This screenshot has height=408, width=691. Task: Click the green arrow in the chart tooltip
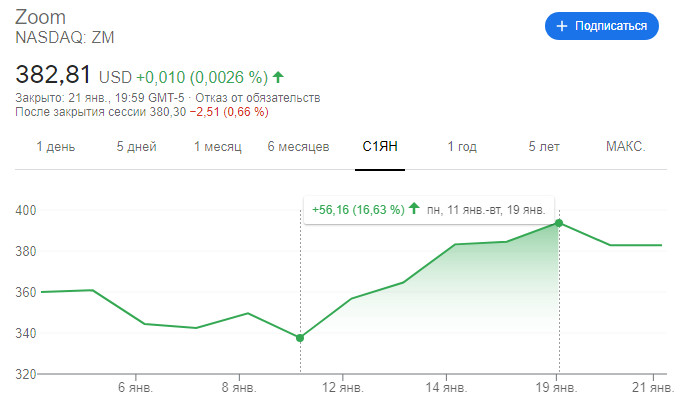[412, 210]
